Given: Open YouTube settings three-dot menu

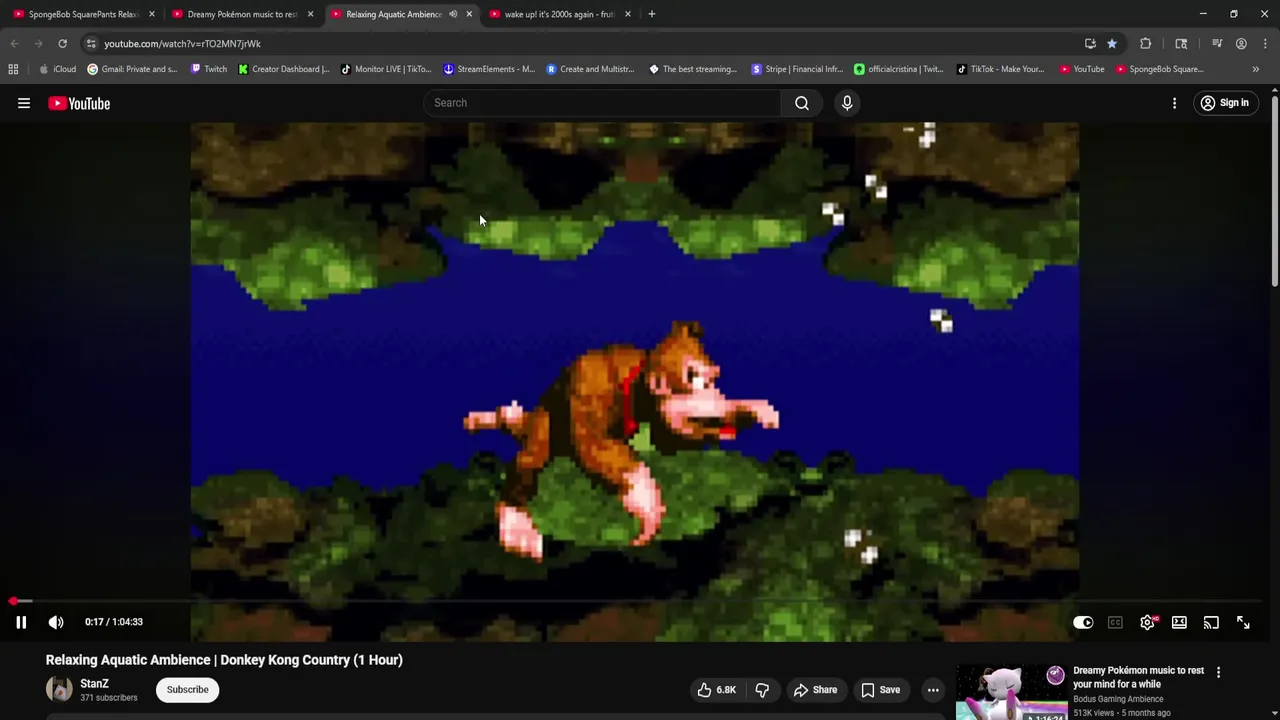Looking at the screenshot, I should (x=1174, y=103).
